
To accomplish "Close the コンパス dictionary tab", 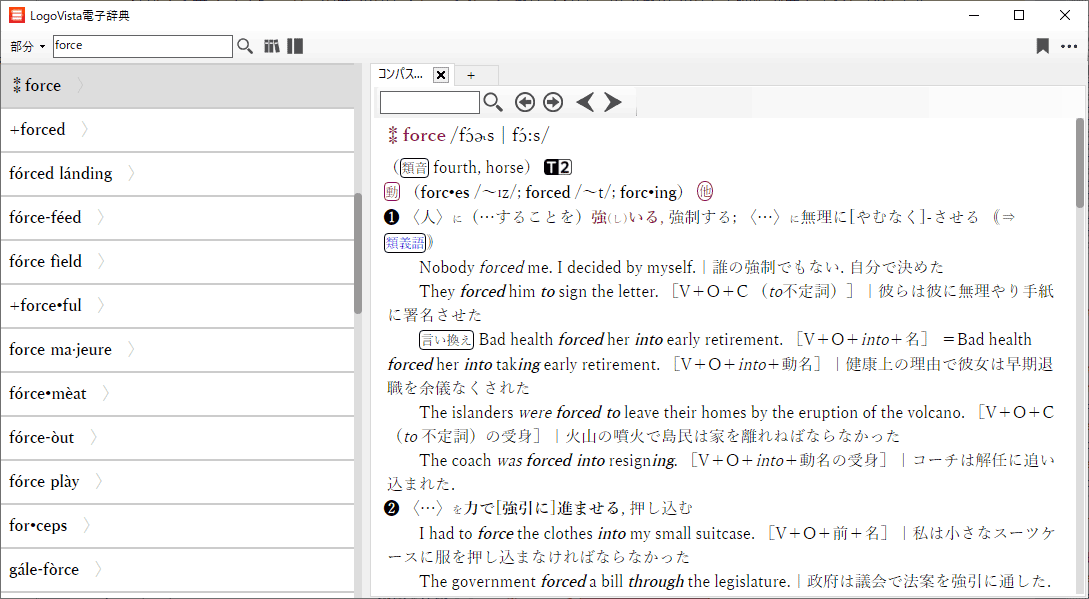I will (x=441, y=75).
